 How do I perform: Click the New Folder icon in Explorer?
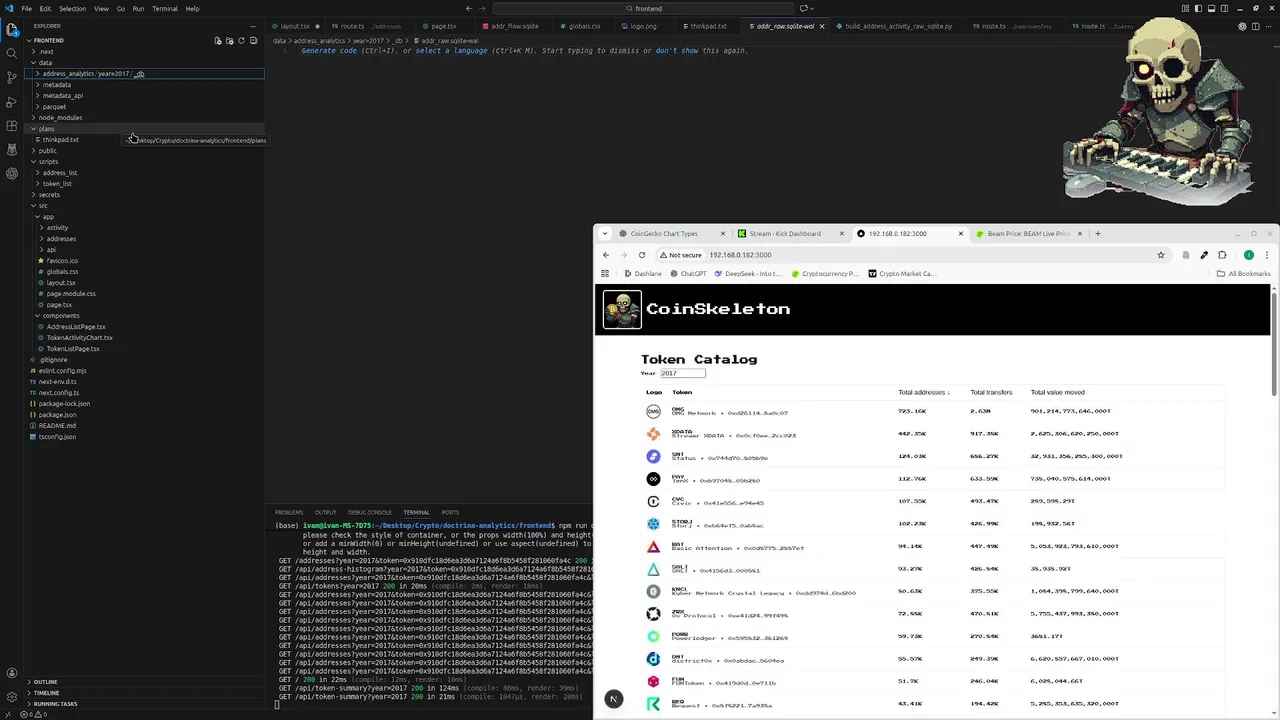(x=229, y=41)
